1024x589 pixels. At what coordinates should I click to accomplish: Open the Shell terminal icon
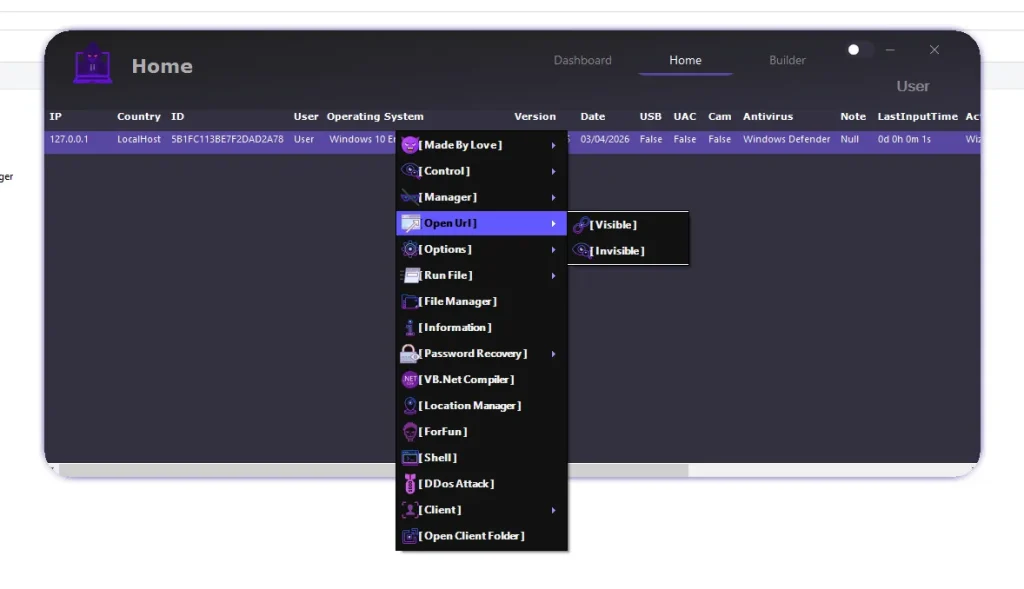[x=409, y=458]
